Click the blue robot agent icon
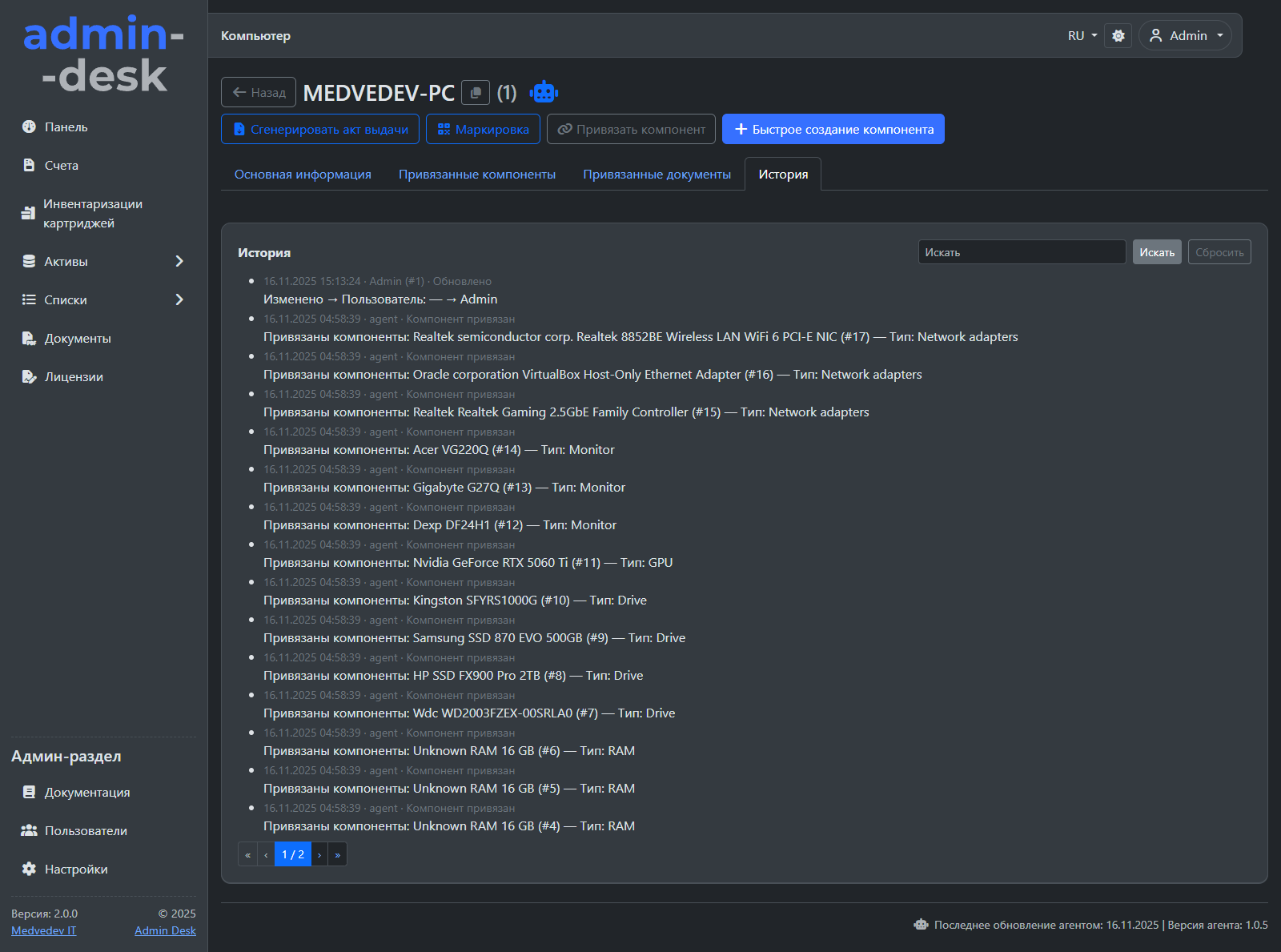 [544, 93]
